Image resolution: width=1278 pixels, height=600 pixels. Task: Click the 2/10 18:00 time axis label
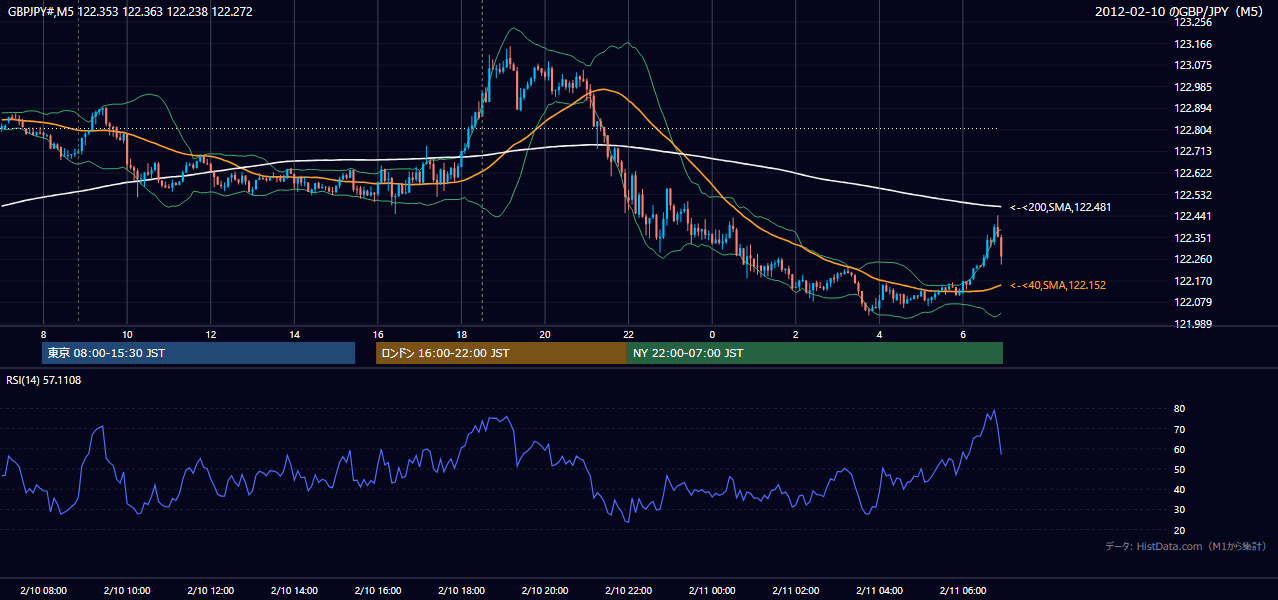pos(461,591)
